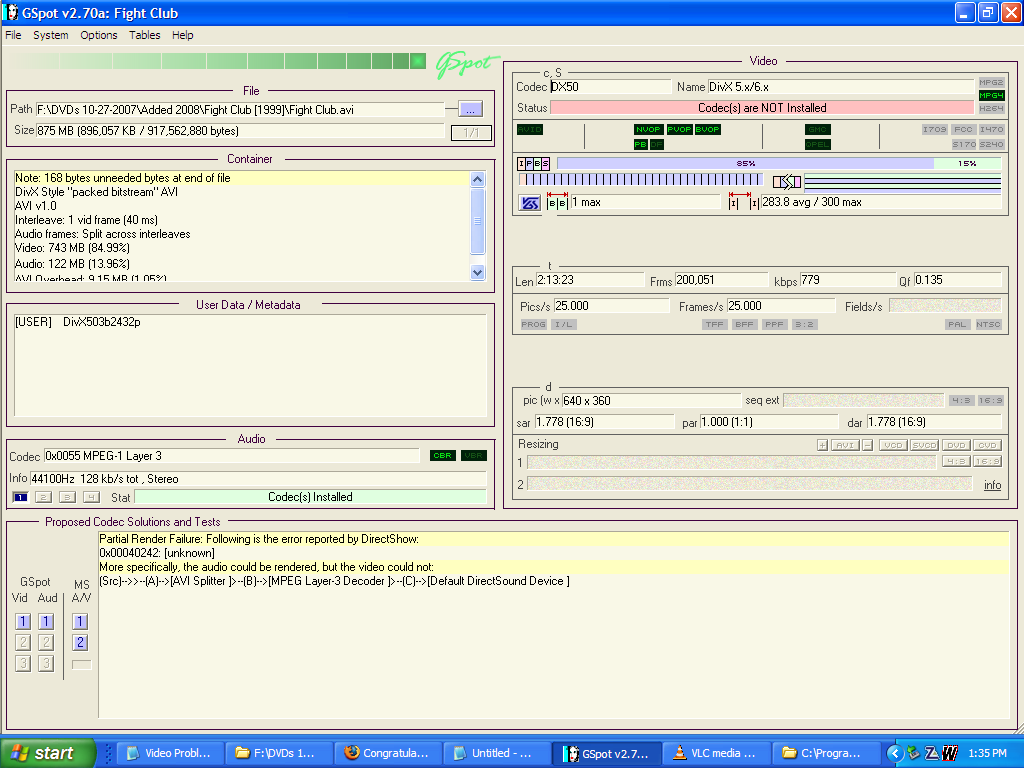This screenshot has width=1024, height=768.
Task: Click GSpot Vid test button 1
Action: [23, 622]
